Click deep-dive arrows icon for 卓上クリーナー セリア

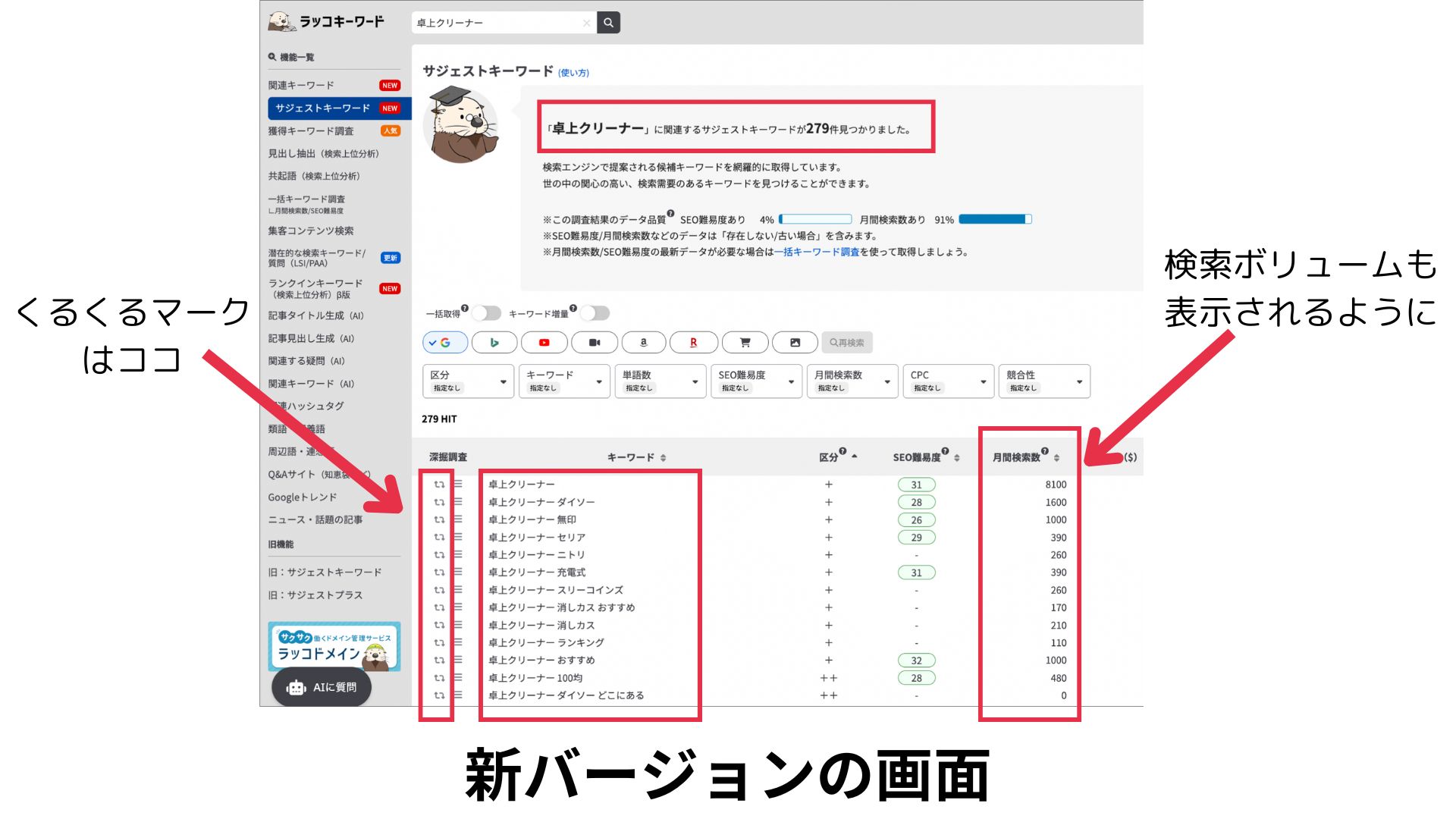pos(439,537)
